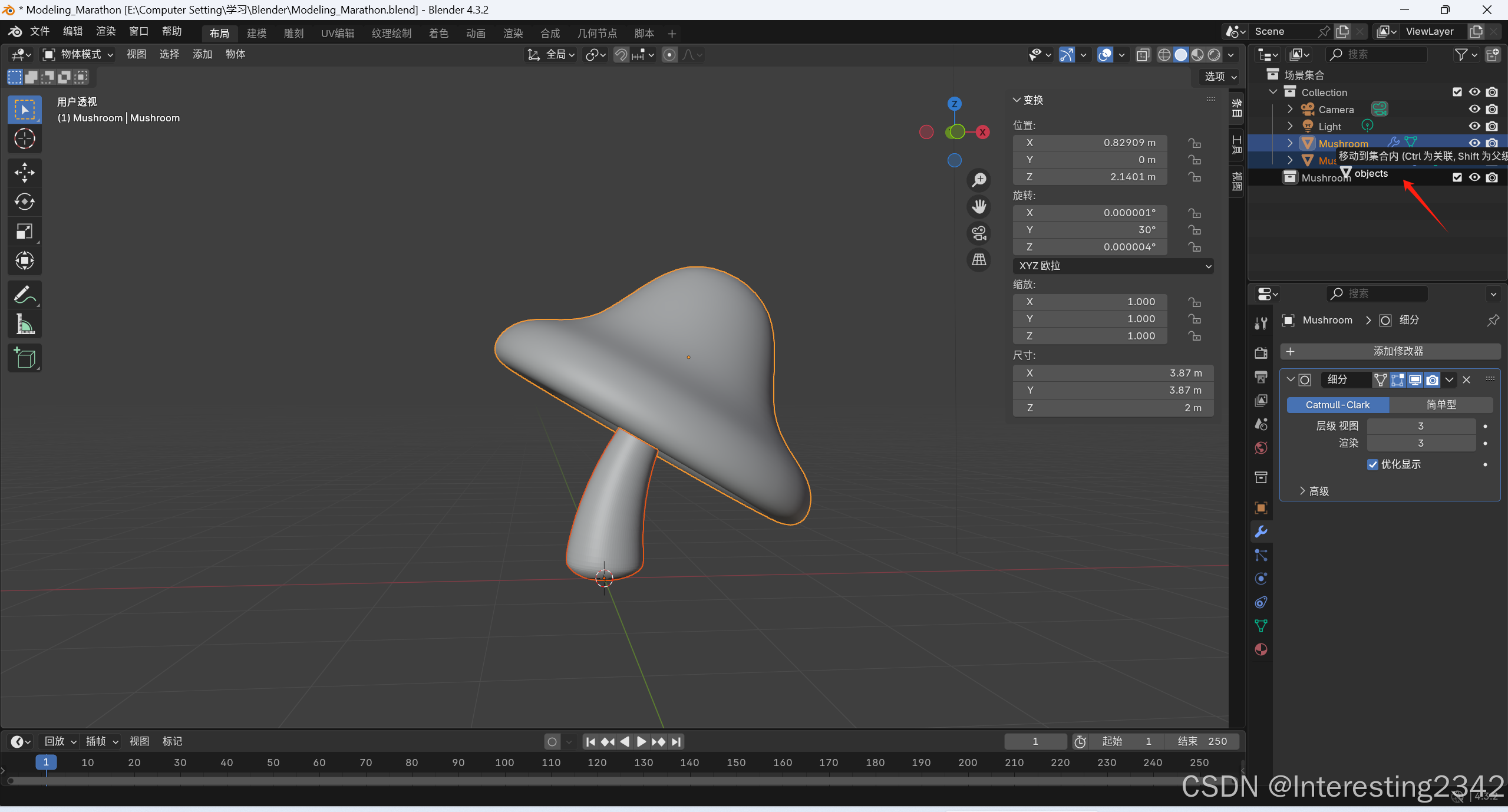
Task: Select the Move tool in the toolbar
Action: [24, 173]
